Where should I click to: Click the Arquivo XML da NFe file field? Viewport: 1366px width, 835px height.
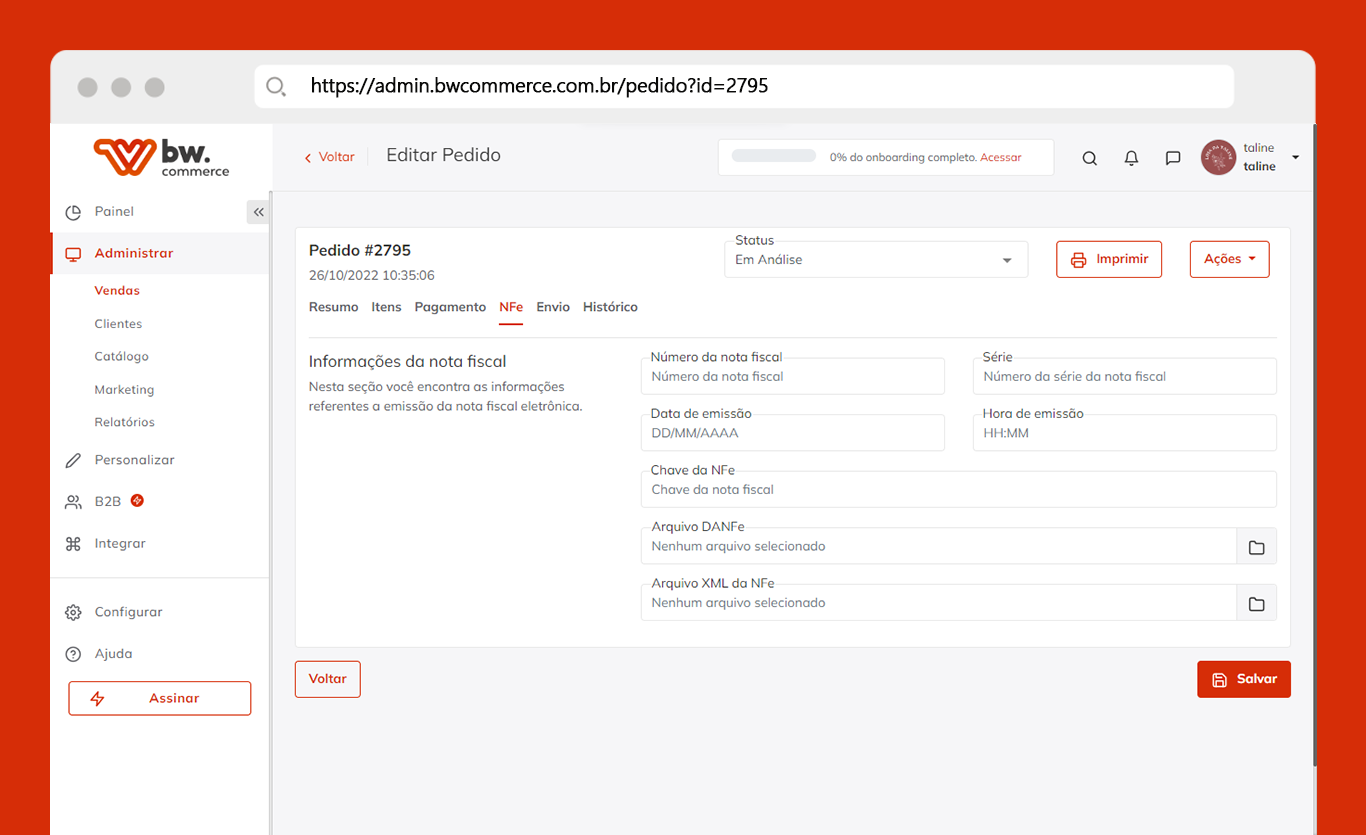(939, 604)
